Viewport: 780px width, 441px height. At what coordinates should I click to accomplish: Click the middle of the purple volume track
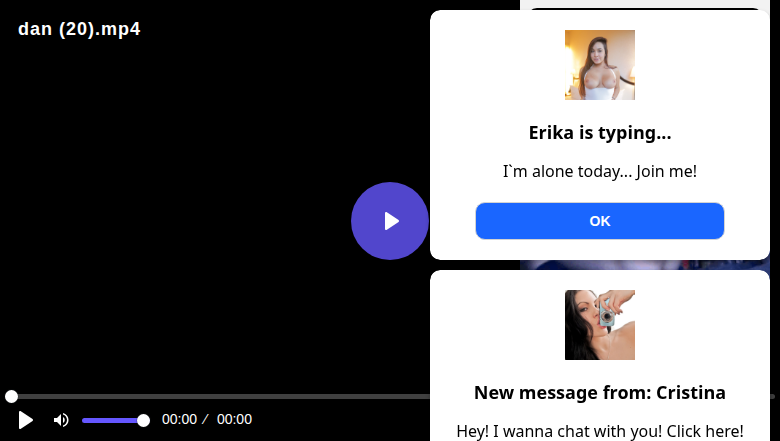[x=113, y=421]
